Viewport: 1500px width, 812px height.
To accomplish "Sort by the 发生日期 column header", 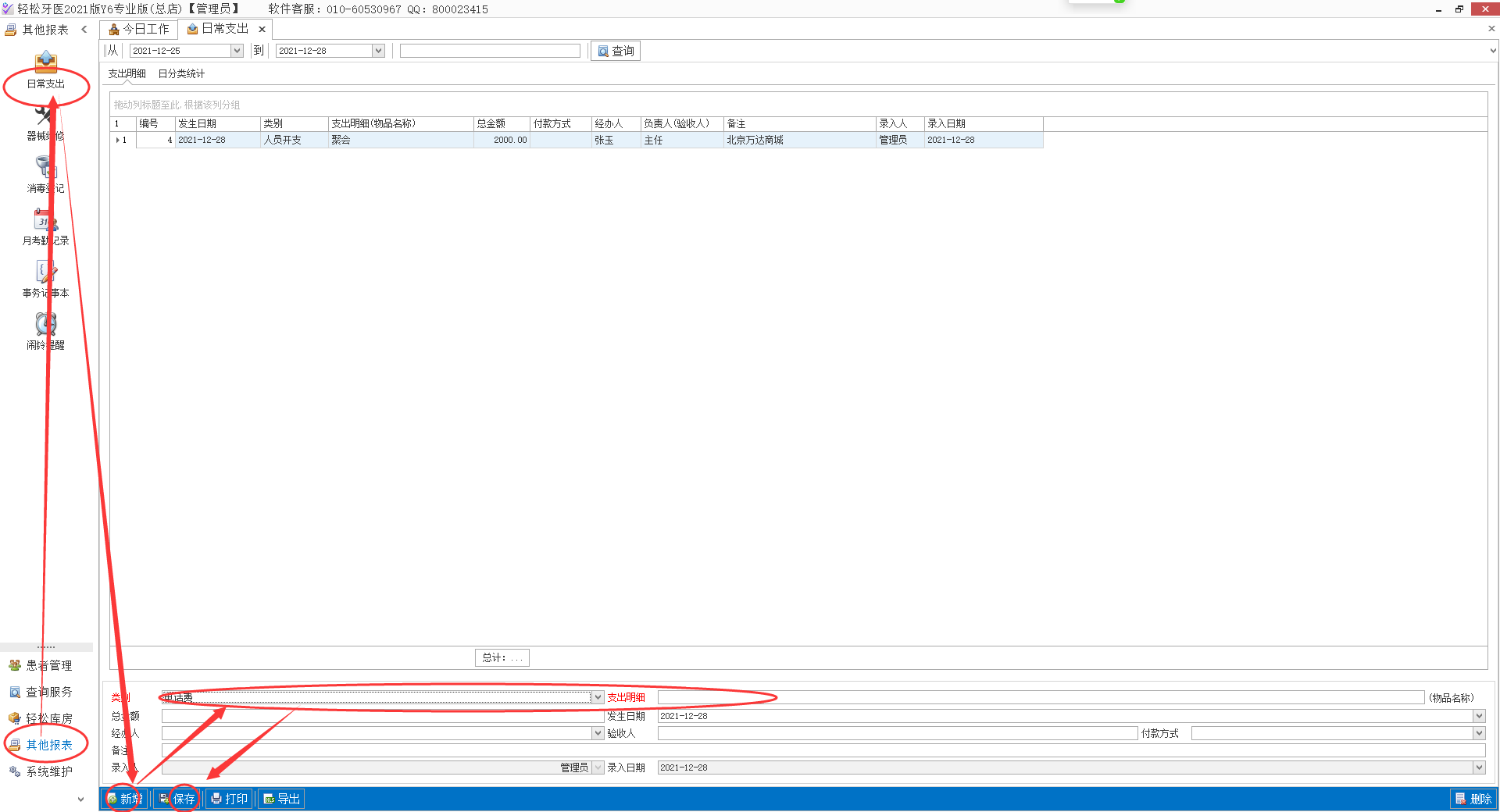I will pyautogui.click(x=217, y=123).
